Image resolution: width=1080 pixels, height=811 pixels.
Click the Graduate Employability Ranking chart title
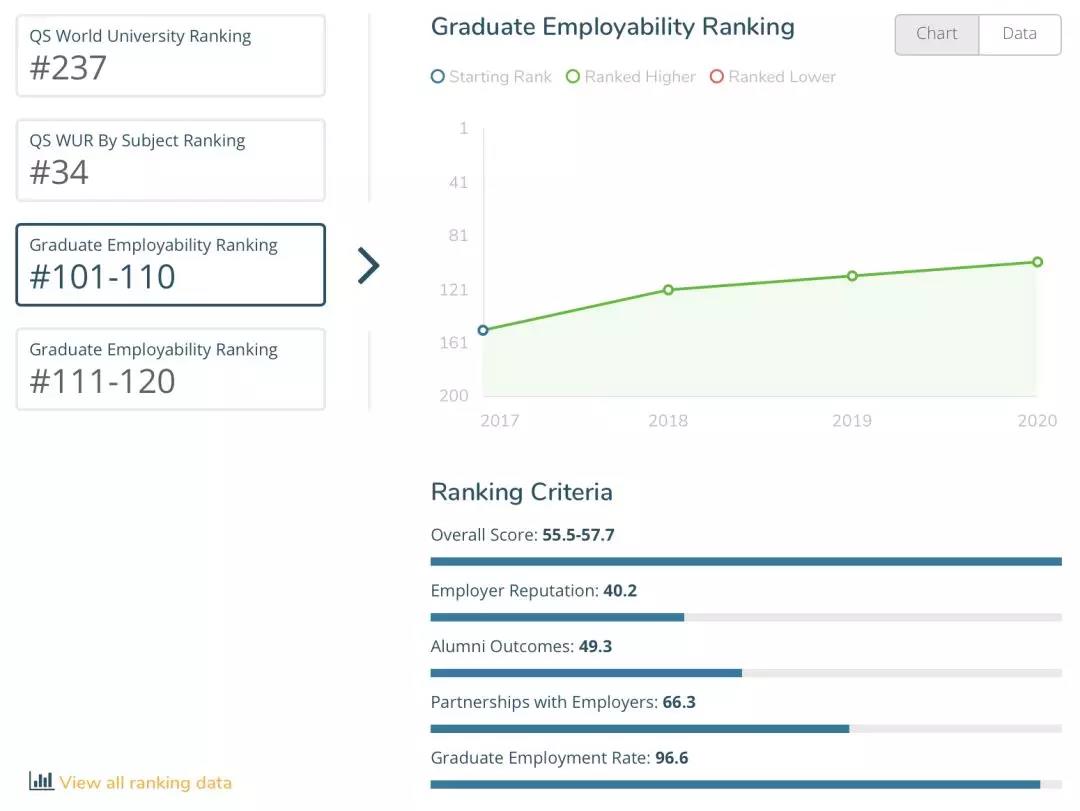(612, 27)
